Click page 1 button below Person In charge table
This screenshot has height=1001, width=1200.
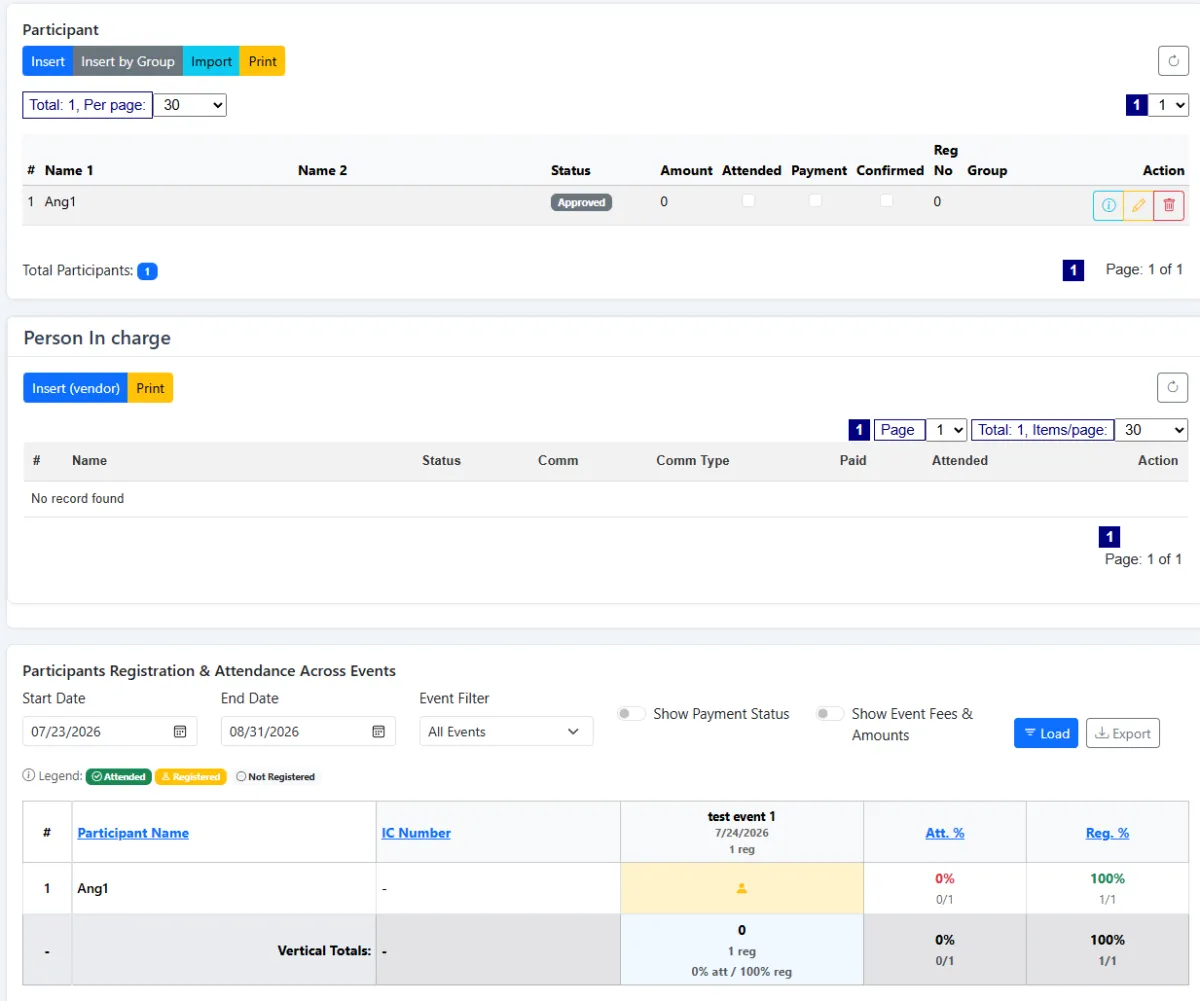(x=1110, y=537)
